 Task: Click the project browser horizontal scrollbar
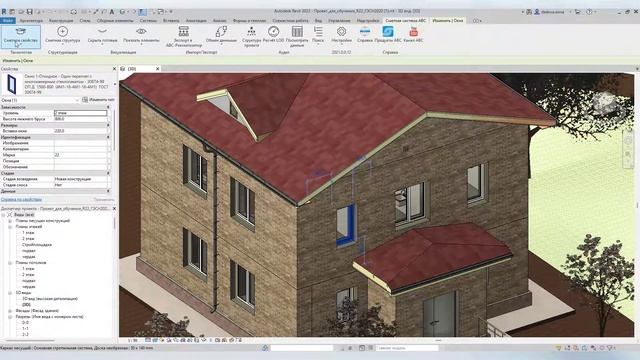pyautogui.click(x=31, y=340)
